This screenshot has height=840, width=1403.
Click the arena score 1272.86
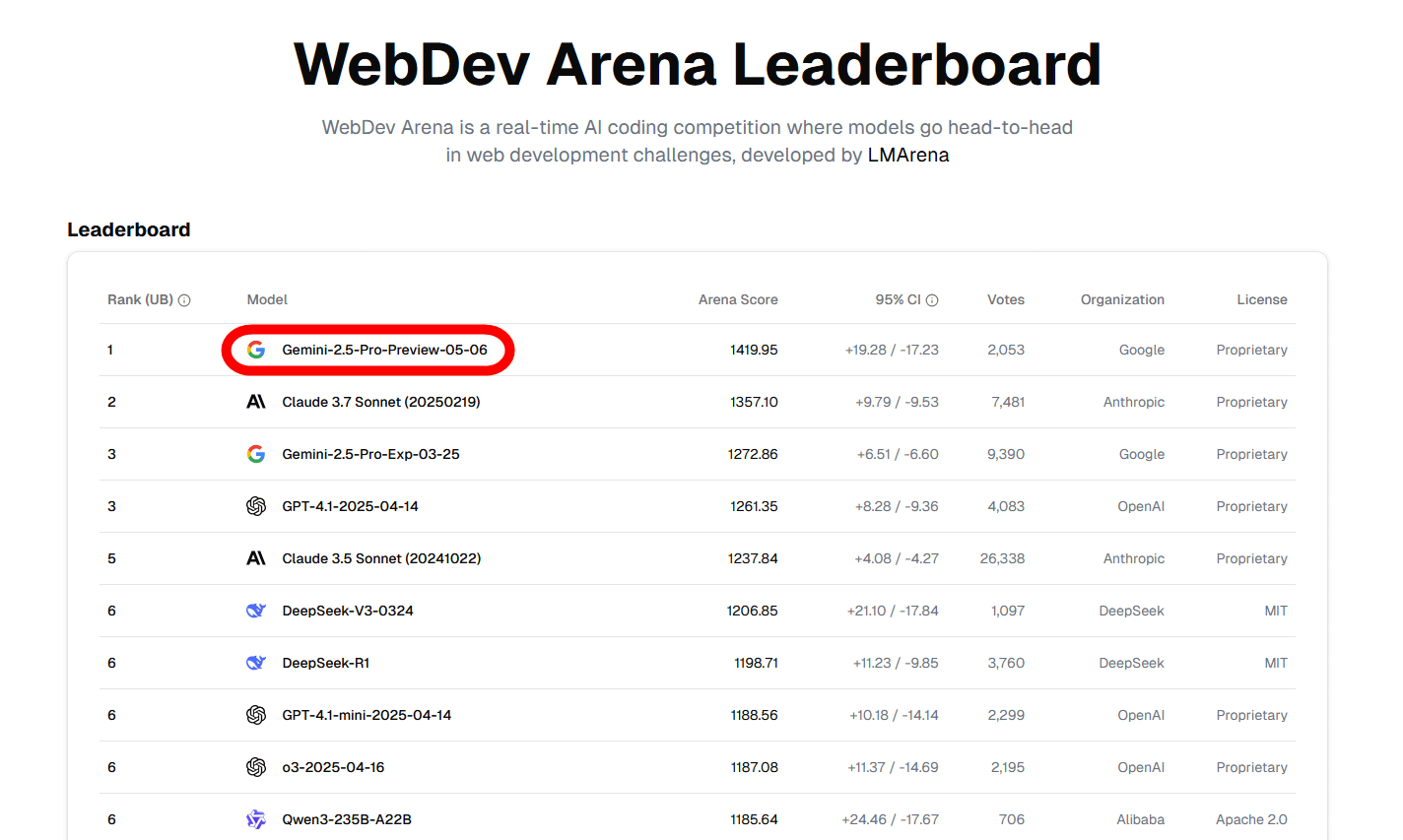[754, 454]
